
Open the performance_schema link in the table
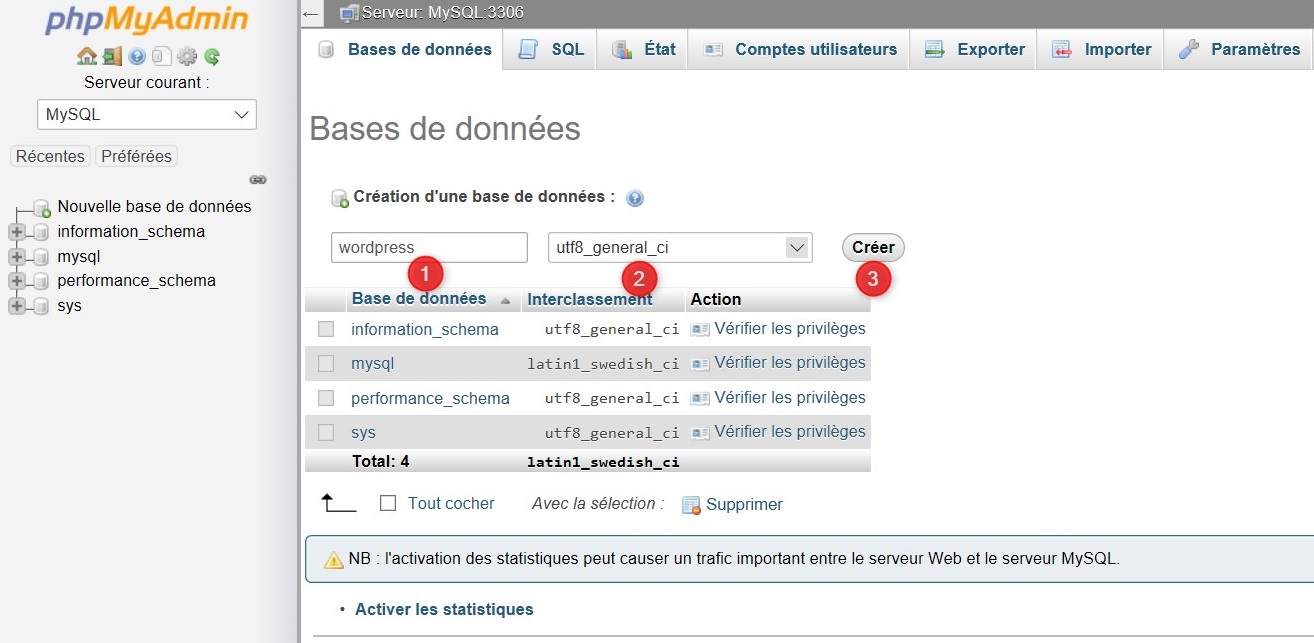click(430, 398)
